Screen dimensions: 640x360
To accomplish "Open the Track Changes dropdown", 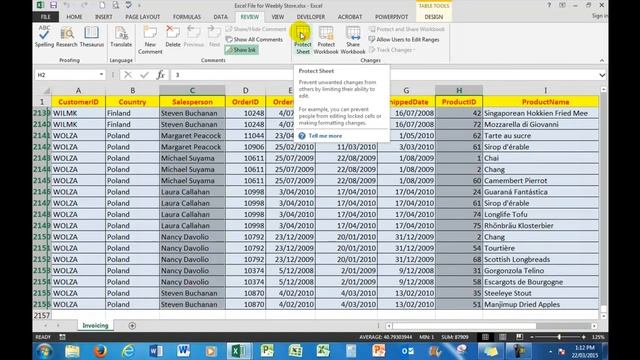I will point(392,50).
